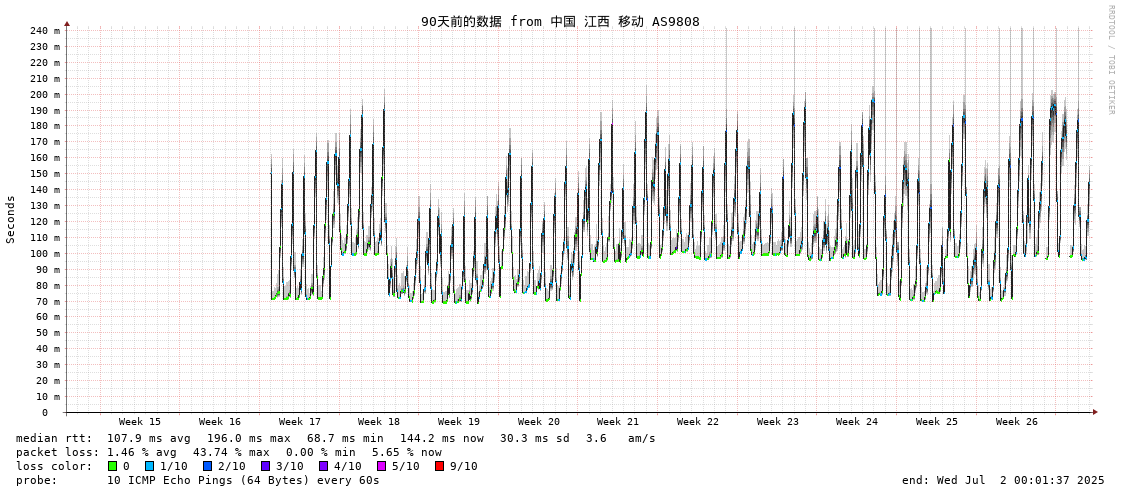Click the 'Week 25' axis label
The image size is (1121, 494).
[x=937, y=422]
